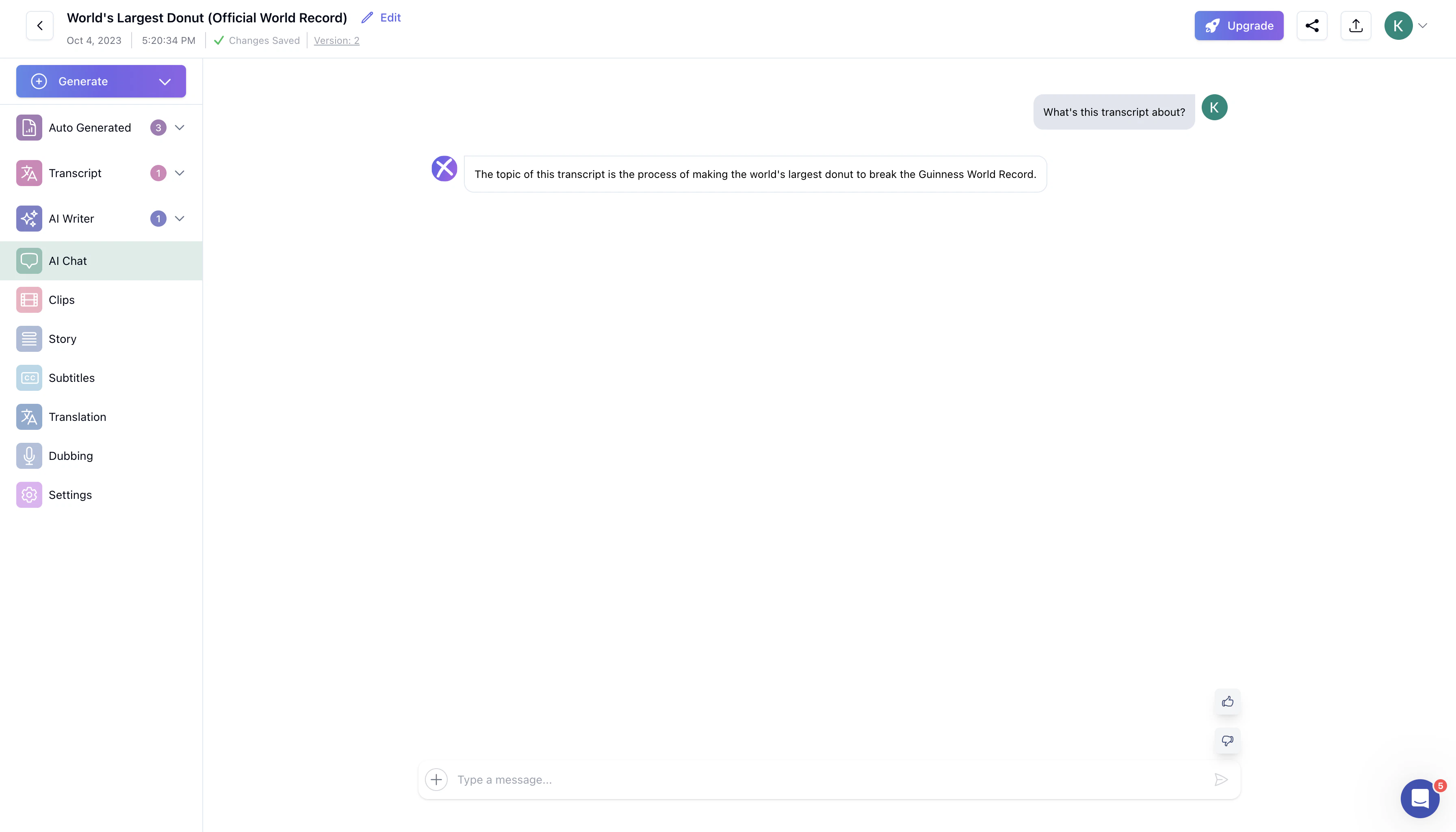Open the account menu dropdown
The width and height of the screenshot is (1456, 832).
pyautogui.click(x=1423, y=25)
